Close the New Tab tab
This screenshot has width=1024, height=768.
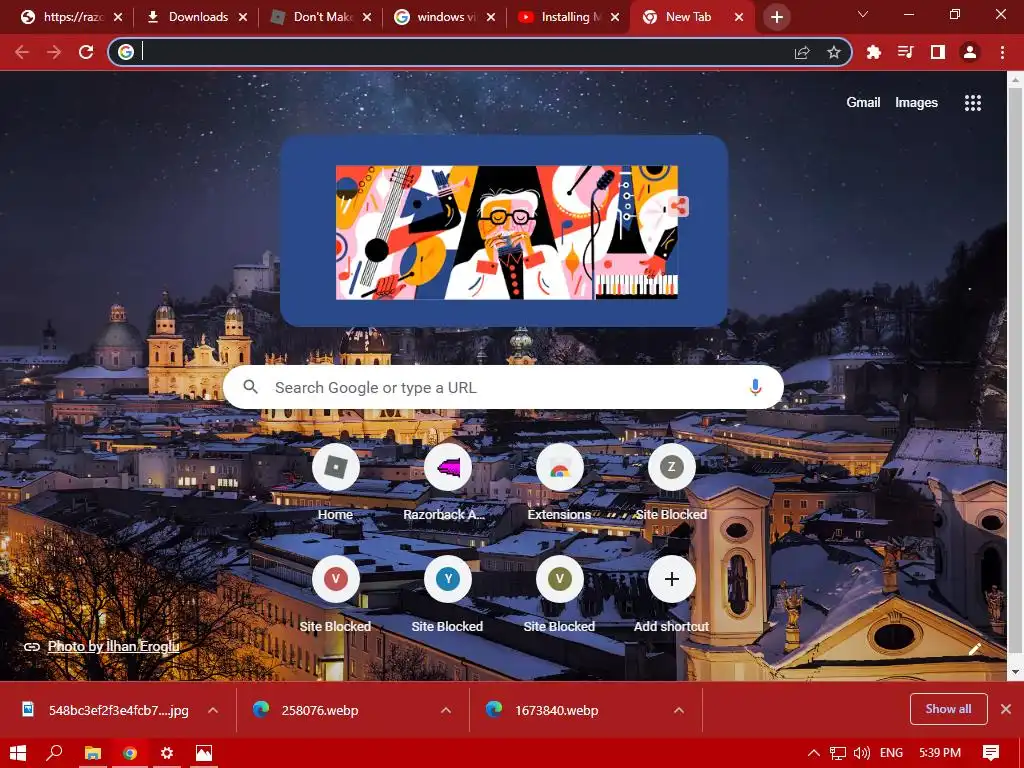coord(739,17)
